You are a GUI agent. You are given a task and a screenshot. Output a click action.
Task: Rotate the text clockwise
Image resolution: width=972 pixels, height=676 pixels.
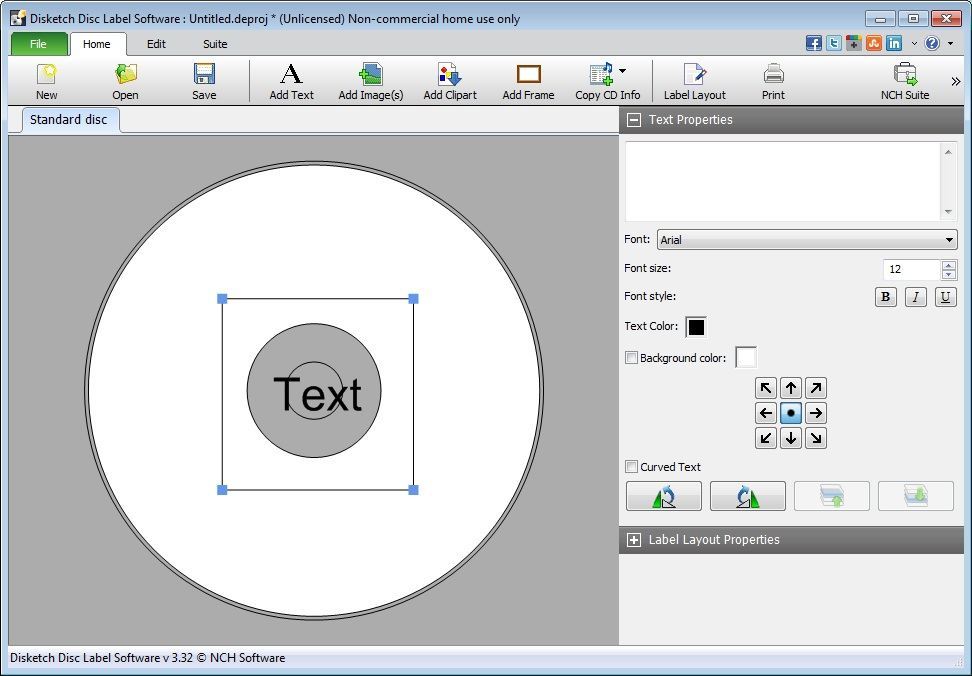pyautogui.click(x=747, y=495)
